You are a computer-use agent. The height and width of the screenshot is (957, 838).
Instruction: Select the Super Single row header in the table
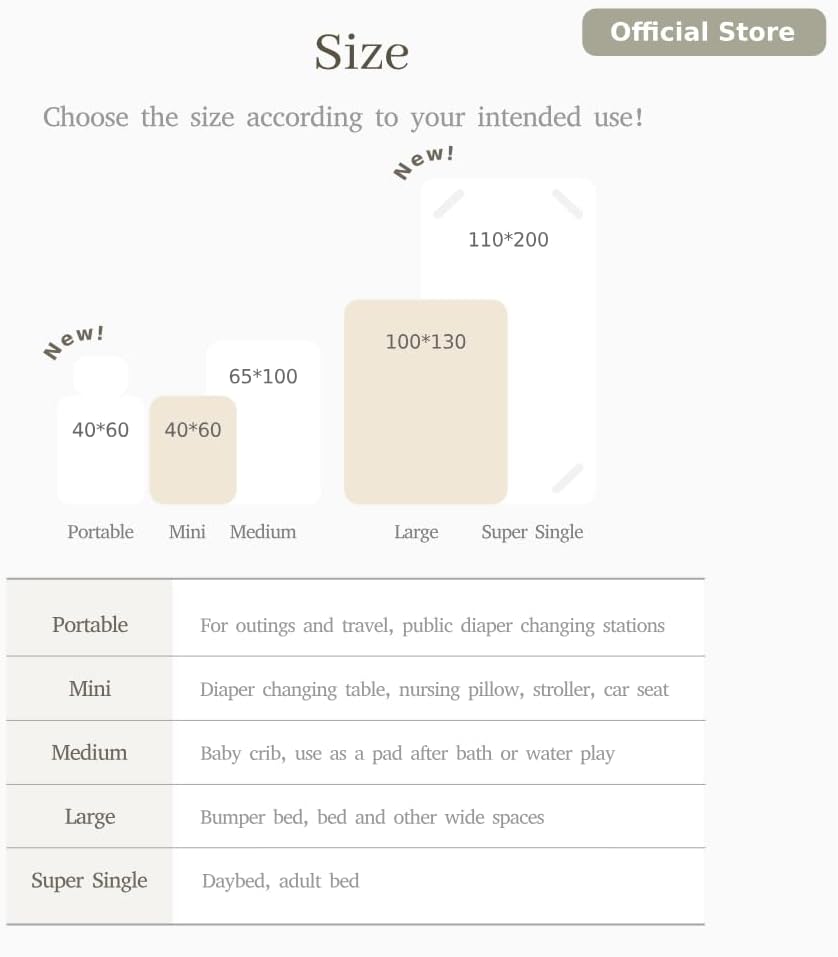89,881
